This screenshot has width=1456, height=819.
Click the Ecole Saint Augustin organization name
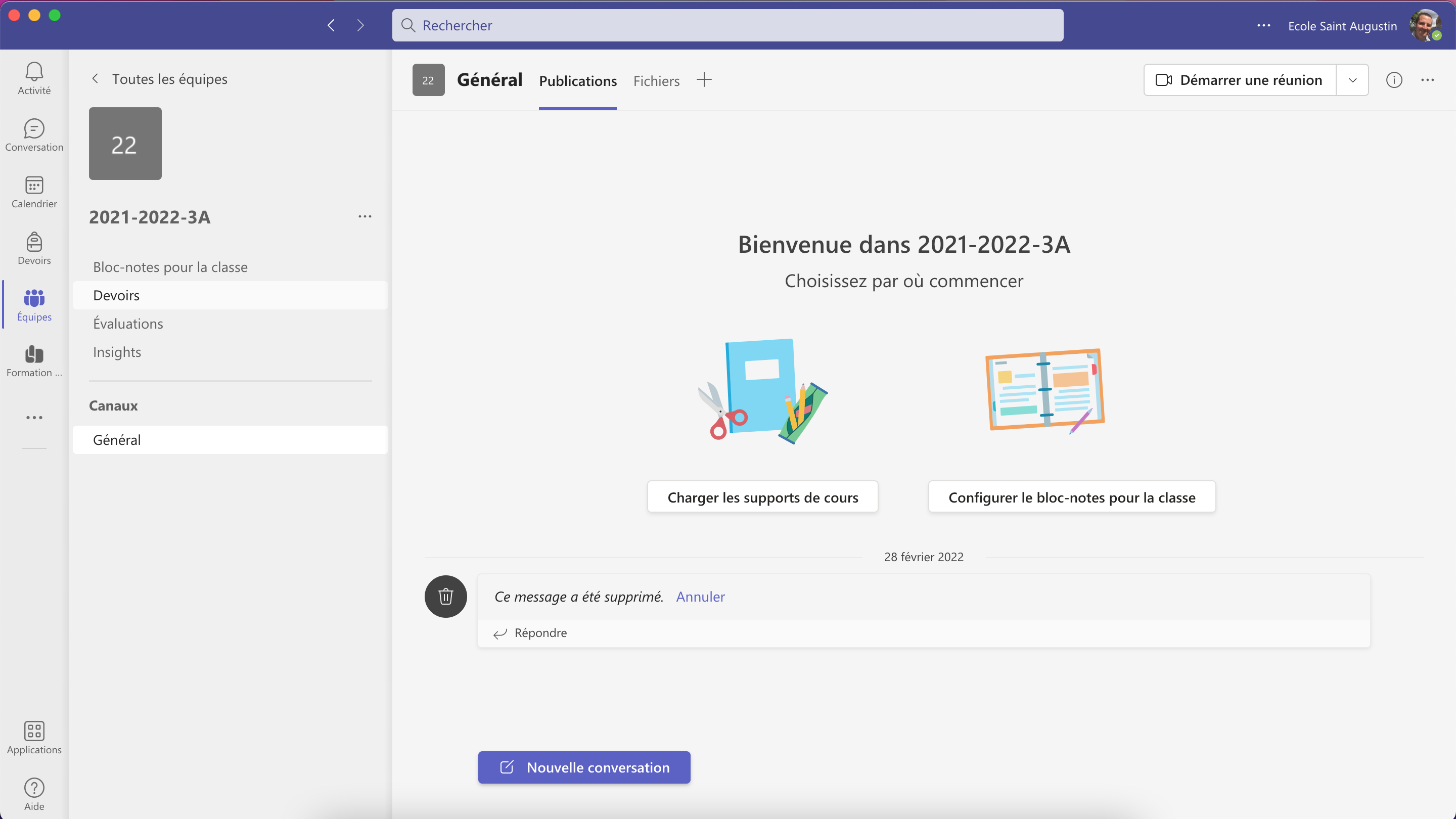1342,26
